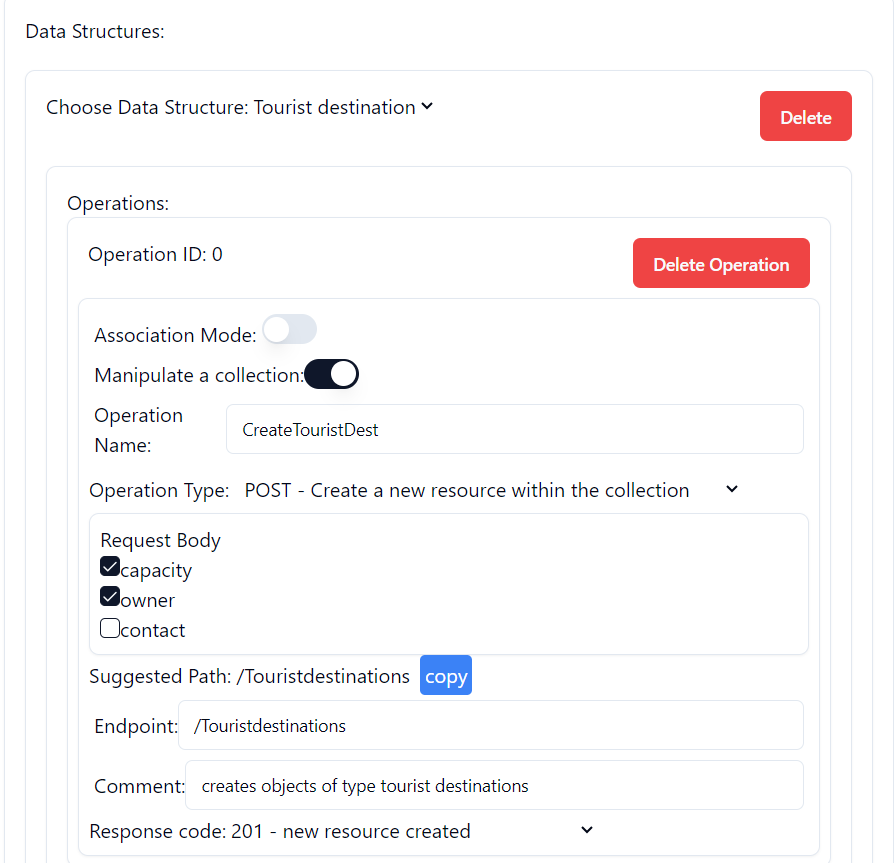Viewport: 894px width, 863px height.
Task: Click the chevron next to Tourist destination
Action: coord(427,106)
